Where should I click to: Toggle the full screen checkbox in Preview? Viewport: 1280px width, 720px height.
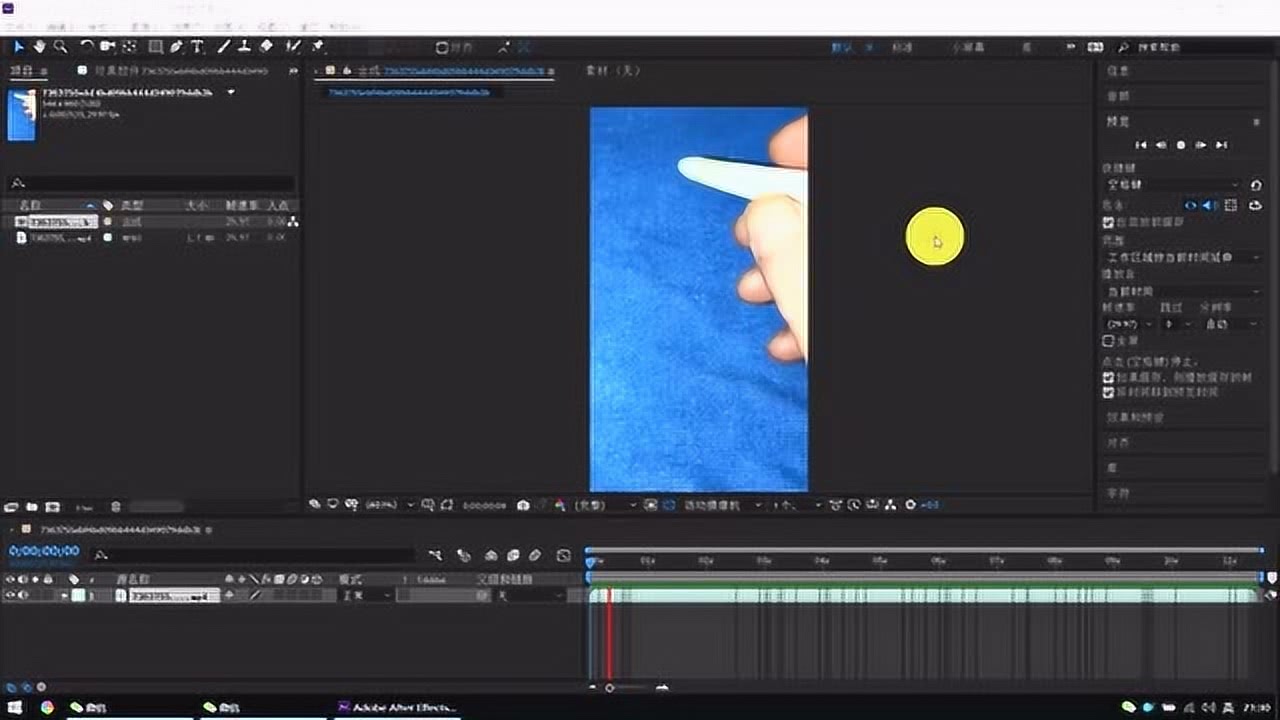tap(1108, 341)
